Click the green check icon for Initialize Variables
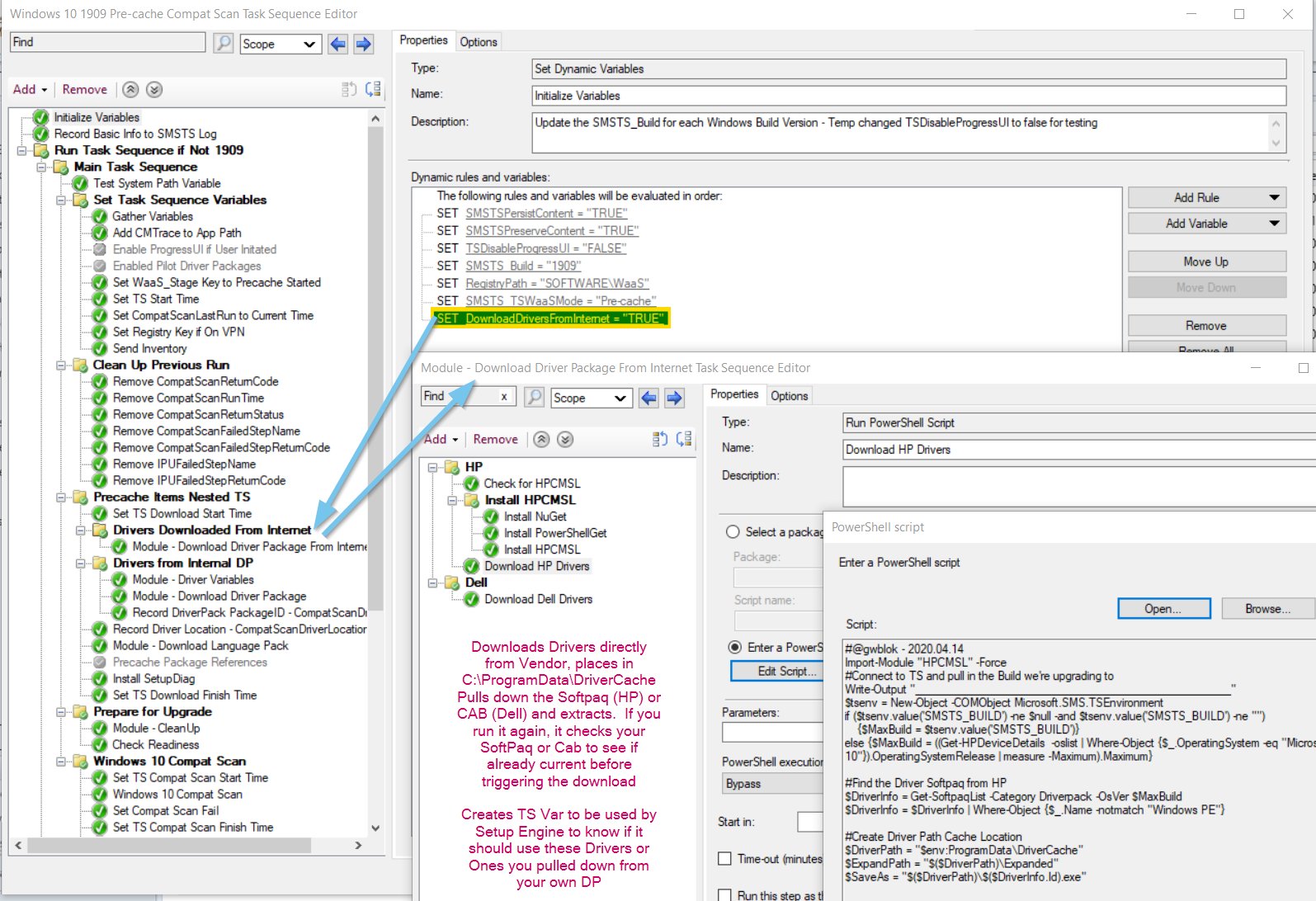 41,117
